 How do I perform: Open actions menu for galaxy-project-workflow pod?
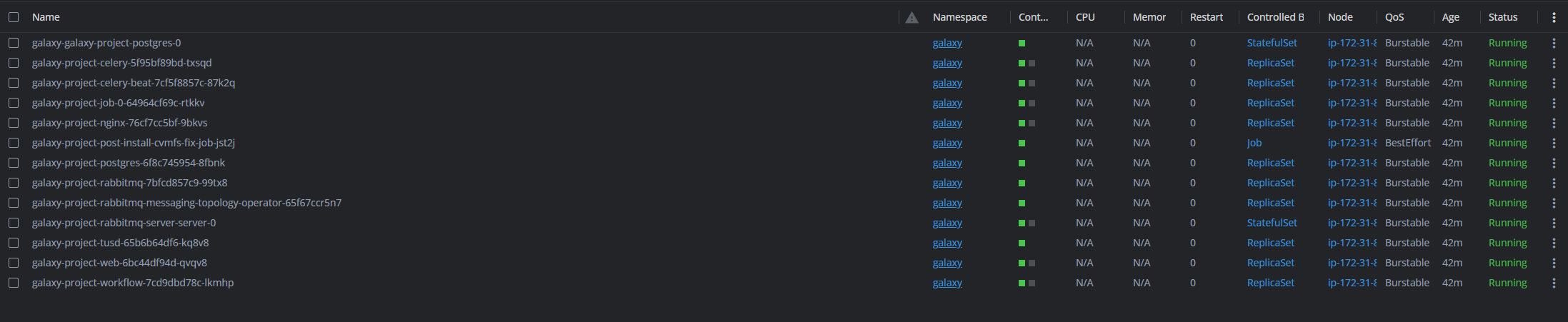(x=1554, y=283)
